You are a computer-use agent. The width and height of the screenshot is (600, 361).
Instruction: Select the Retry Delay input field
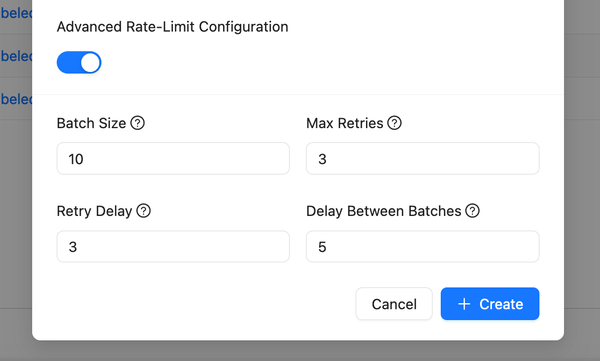point(173,247)
